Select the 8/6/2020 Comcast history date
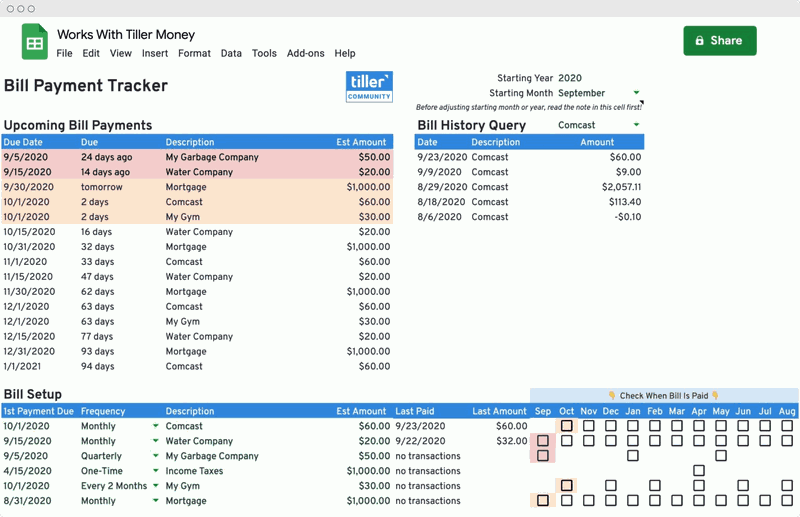This screenshot has width=800, height=517. click(x=439, y=217)
